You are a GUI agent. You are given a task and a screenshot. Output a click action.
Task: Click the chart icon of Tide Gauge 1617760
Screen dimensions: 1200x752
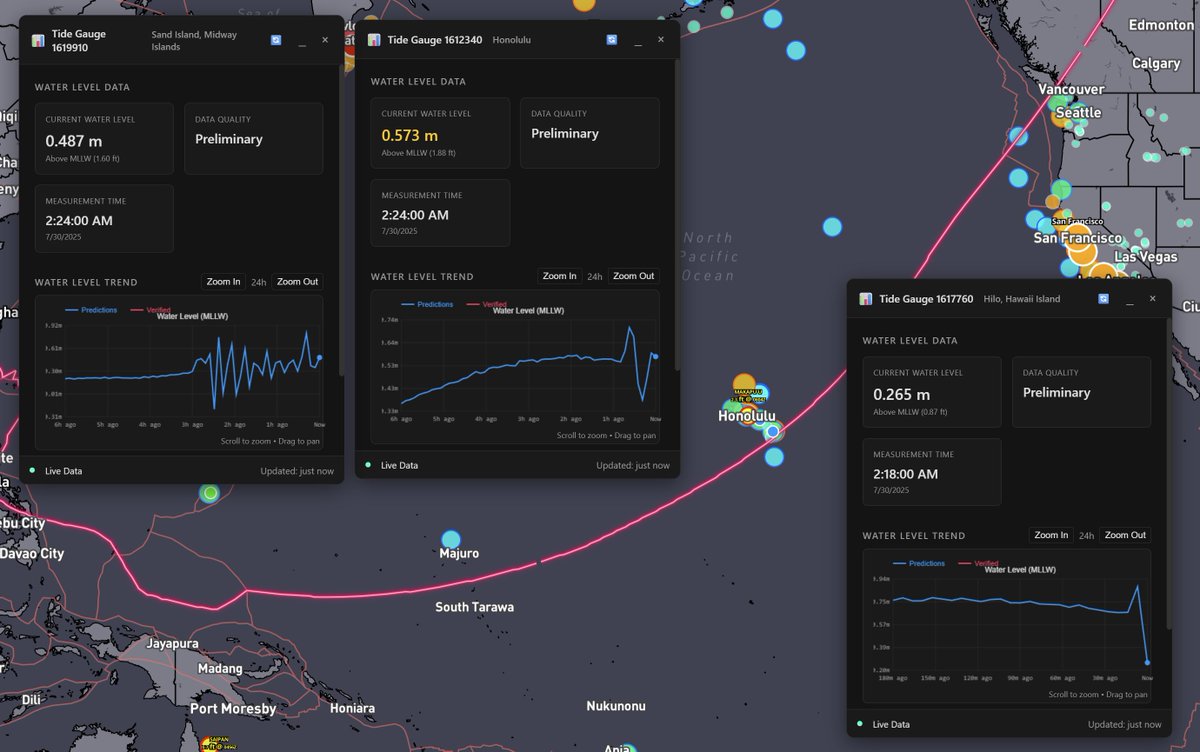pos(866,299)
